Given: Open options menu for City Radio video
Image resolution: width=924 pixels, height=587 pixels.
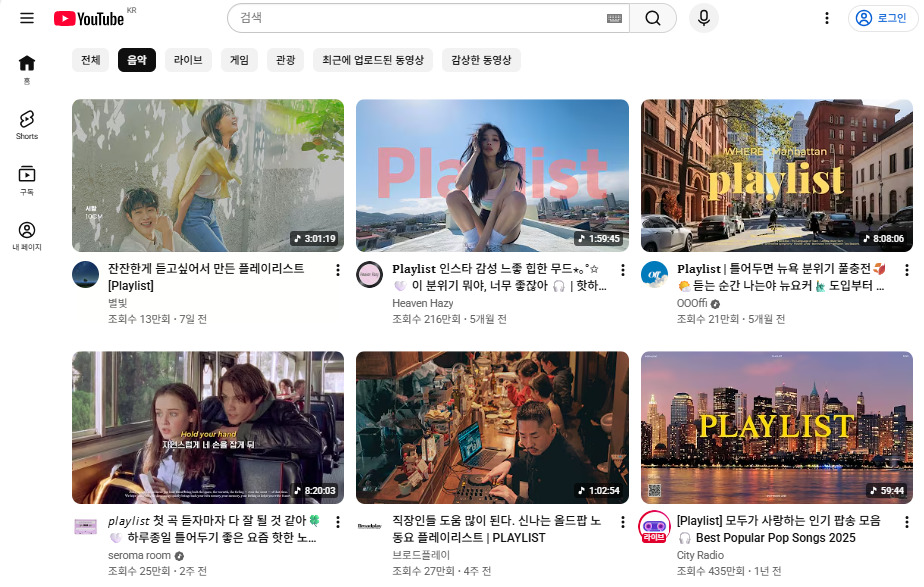Looking at the screenshot, I should tap(906, 522).
